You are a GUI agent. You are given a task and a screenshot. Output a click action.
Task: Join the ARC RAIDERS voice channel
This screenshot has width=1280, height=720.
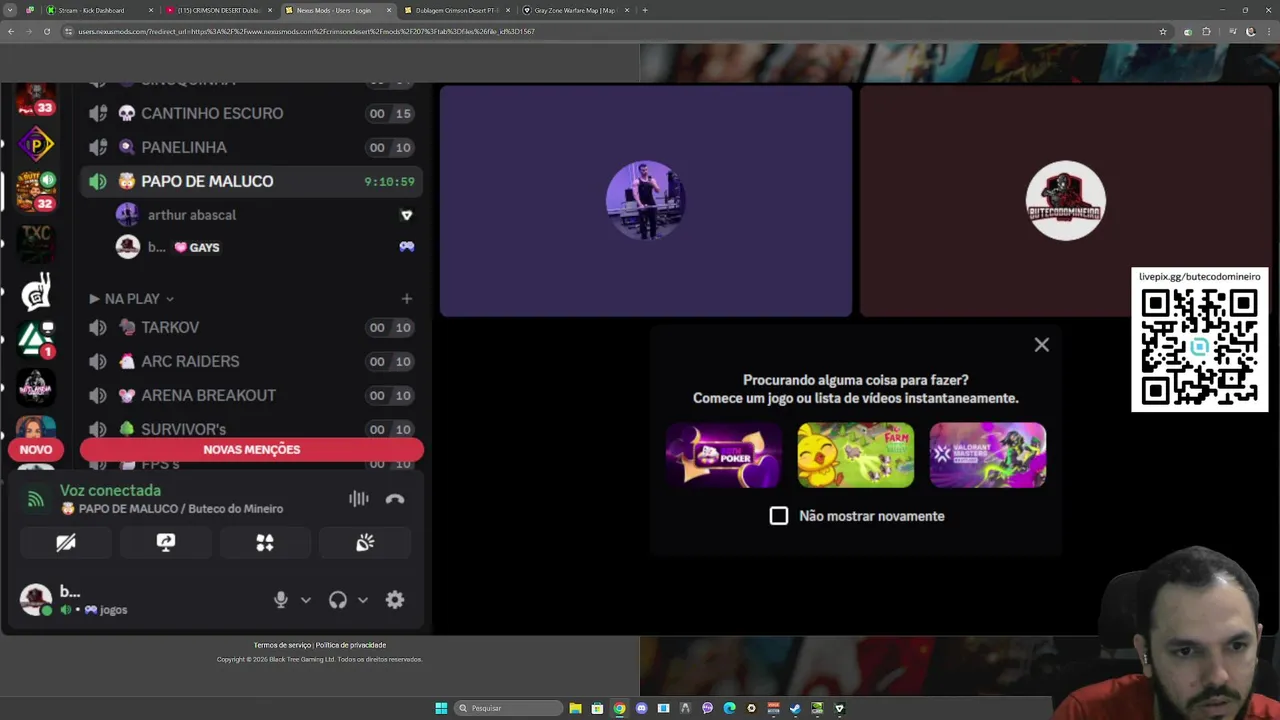pyautogui.click(x=250, y=361)
